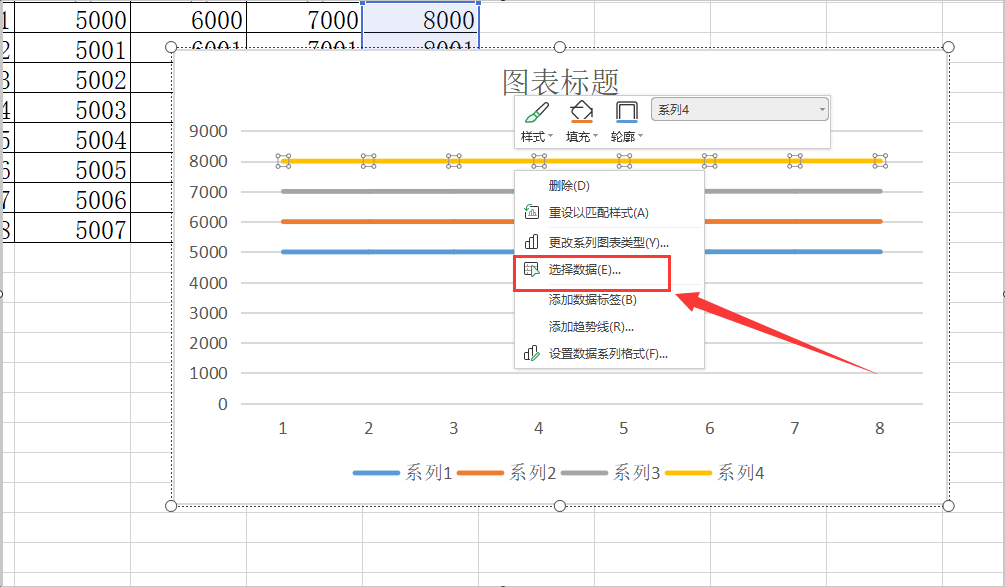Screen dimensions: 1005x587
Task: Click the top-left chart resize handle
Action: tap(170, 47)
